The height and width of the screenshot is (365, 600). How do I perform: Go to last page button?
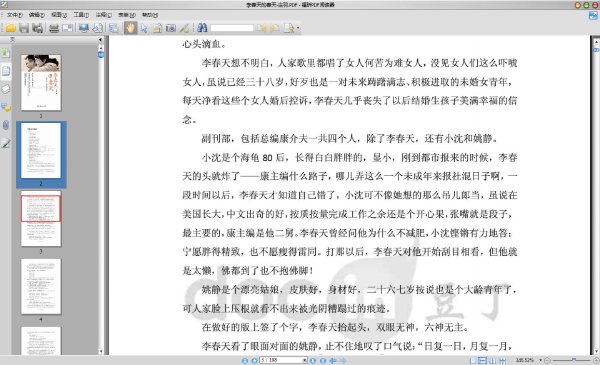pyautogui.click(x=323, y=360)
